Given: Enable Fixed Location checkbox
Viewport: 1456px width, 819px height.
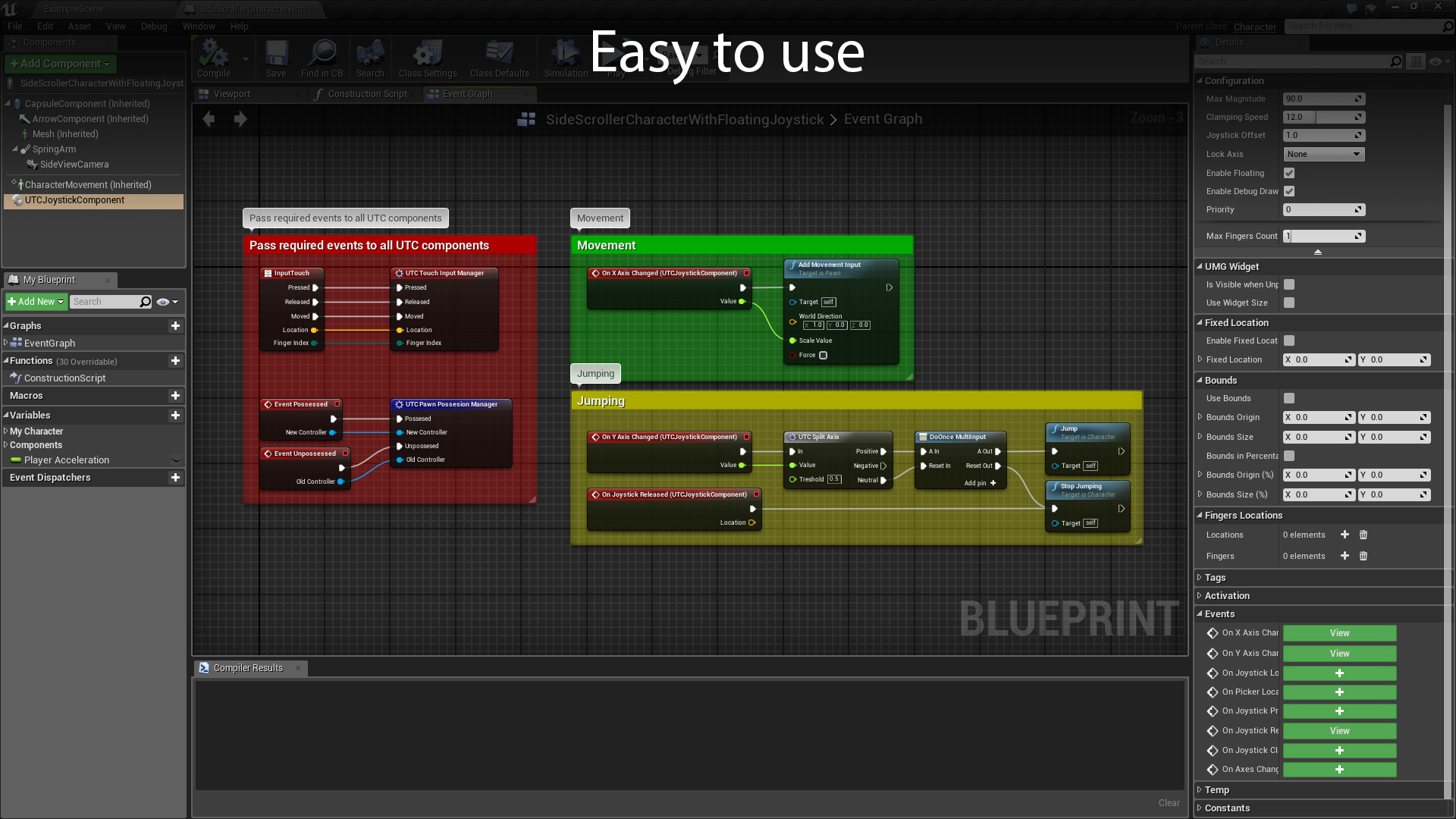Looking at the screenshot, I should coord(1289,340).
